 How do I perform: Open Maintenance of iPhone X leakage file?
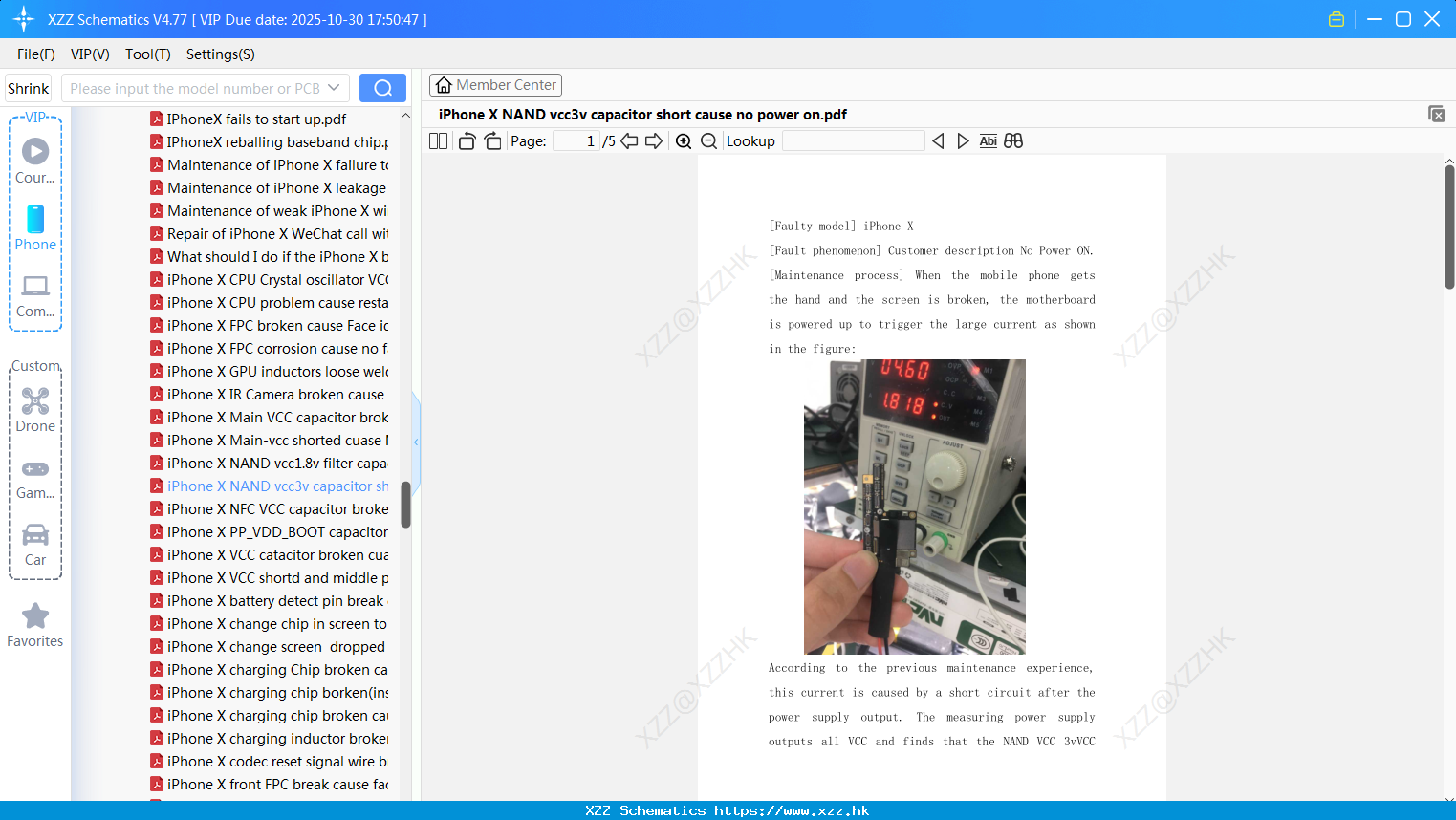[x=268, y=187]
